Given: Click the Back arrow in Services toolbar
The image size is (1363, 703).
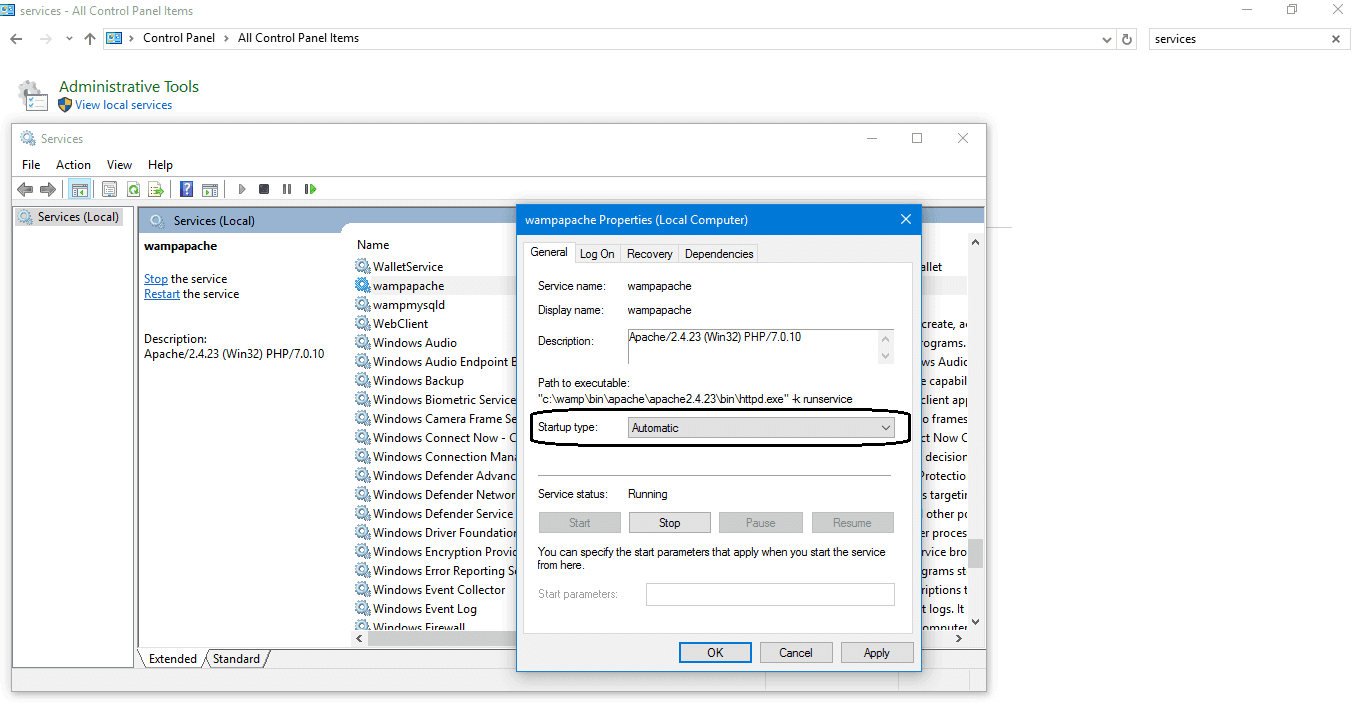Looking at the screenshot, I should tap(25, 189).
